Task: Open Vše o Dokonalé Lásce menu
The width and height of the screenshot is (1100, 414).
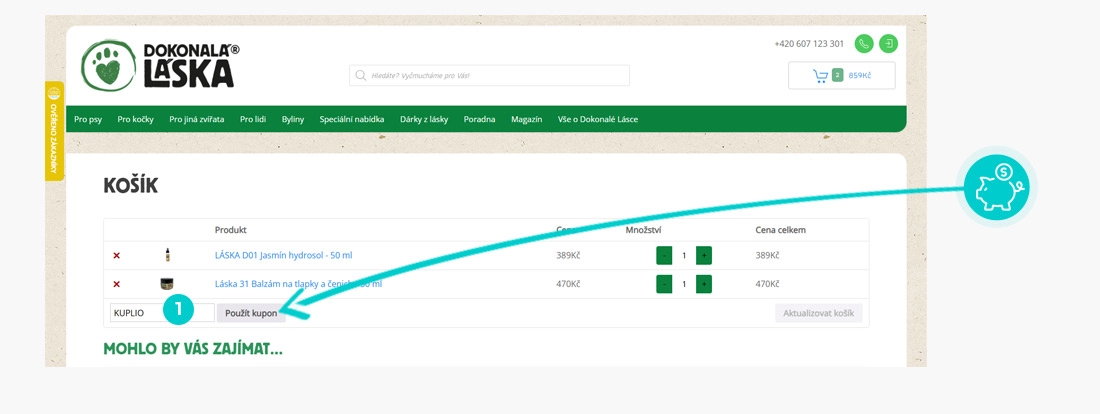Action: click(598, 119)
